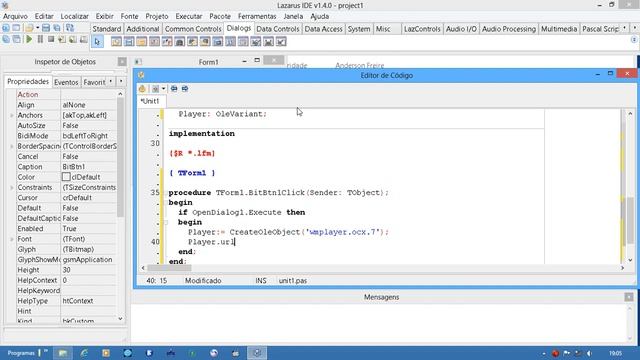Open File Explorer from the taskbar
640x360 pixels.
click(x=62, y=353)
